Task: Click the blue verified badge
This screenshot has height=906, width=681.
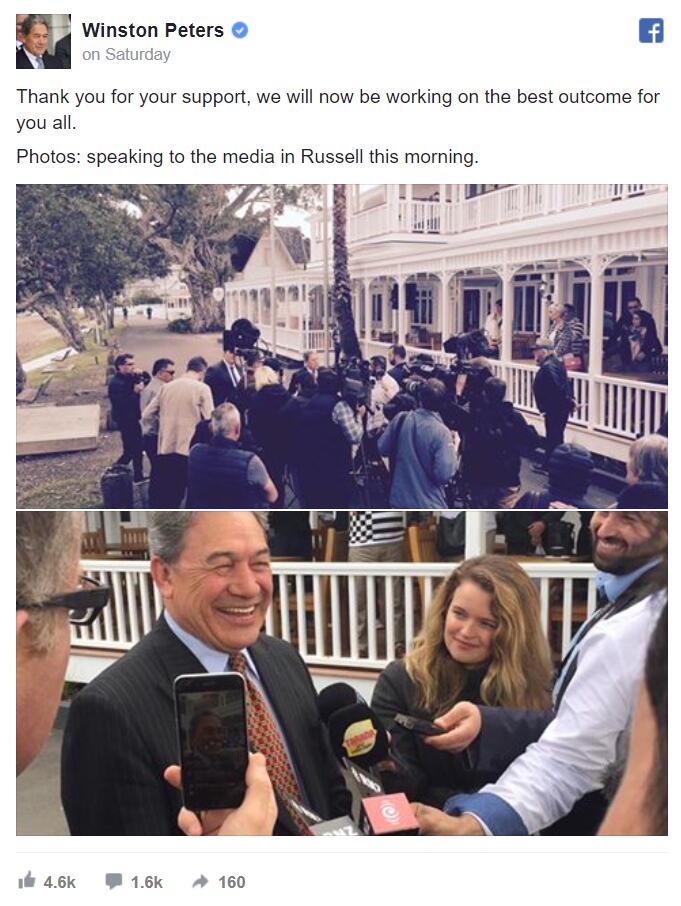Action: point(240,30)
